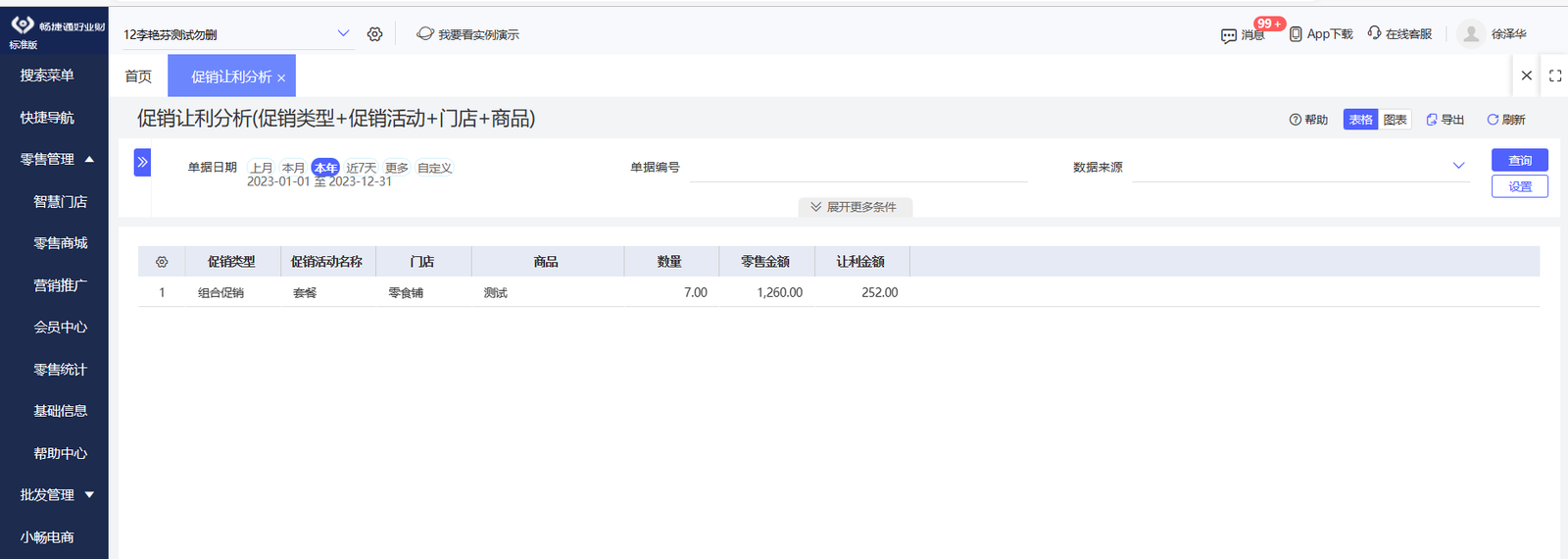The image size is (1568, 559).
Task: Click the export 导出 icon
Action: tap(1431, 120)
